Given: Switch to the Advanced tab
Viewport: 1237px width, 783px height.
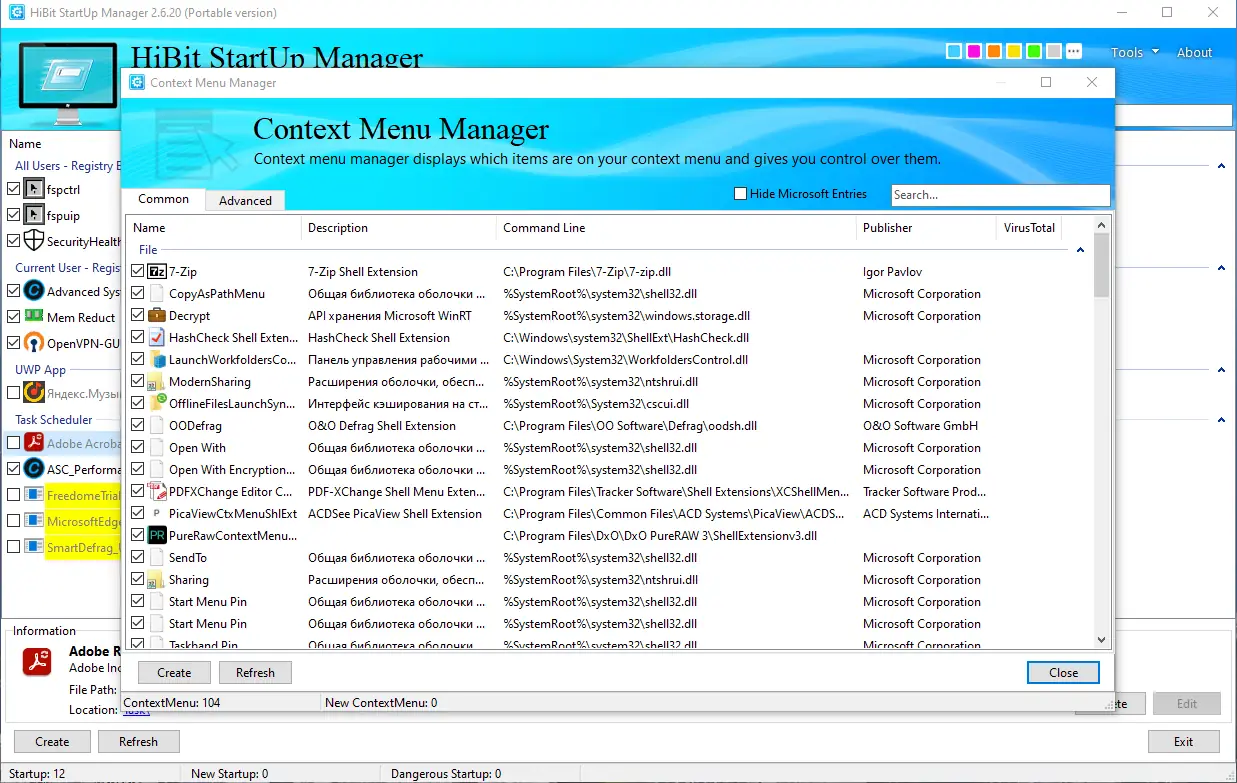Looking at the screenshot, I should [x=245, y=200].
